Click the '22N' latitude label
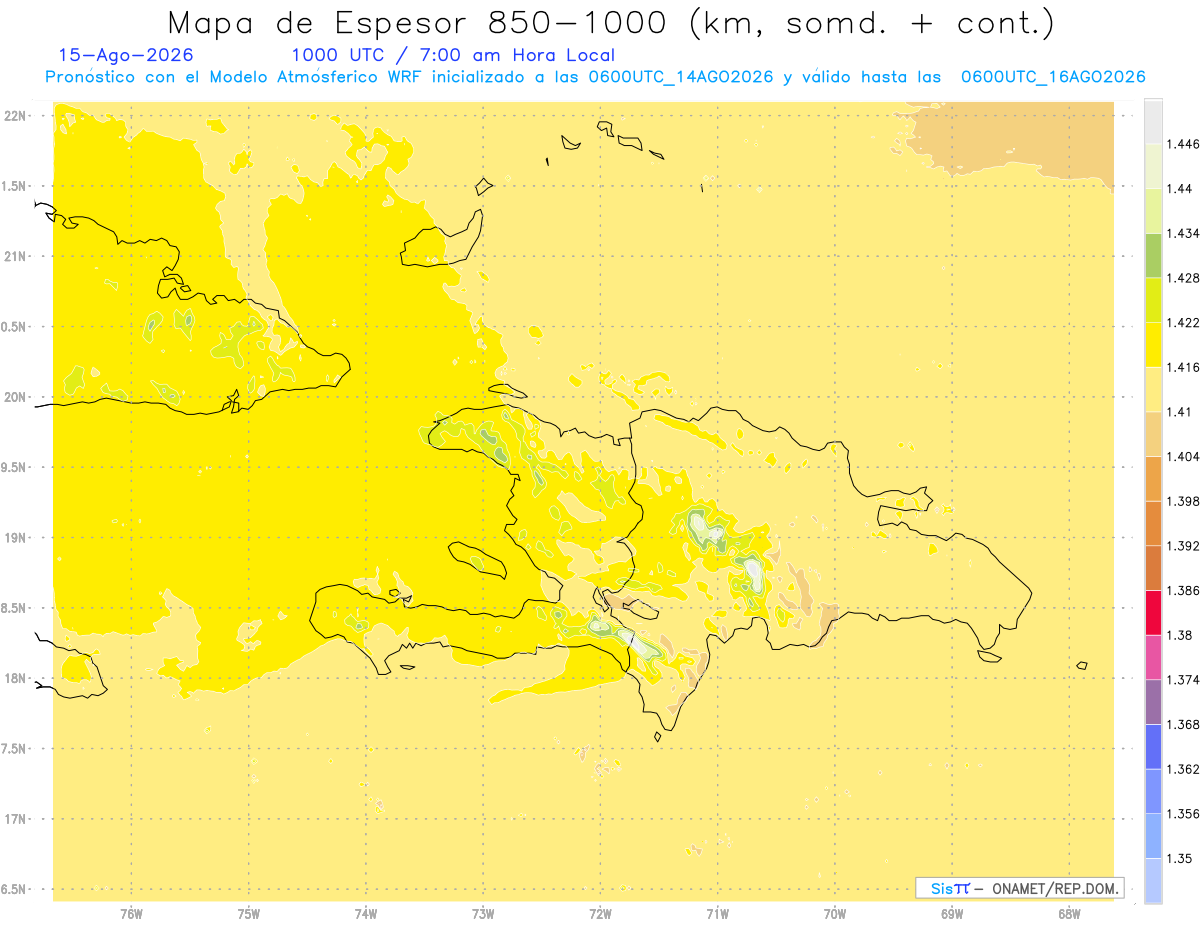 [15, 116]
